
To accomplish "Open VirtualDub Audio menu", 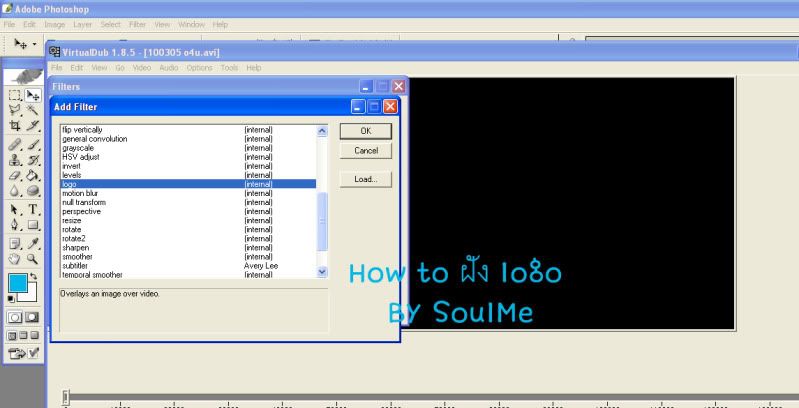I will coord(169,67).
